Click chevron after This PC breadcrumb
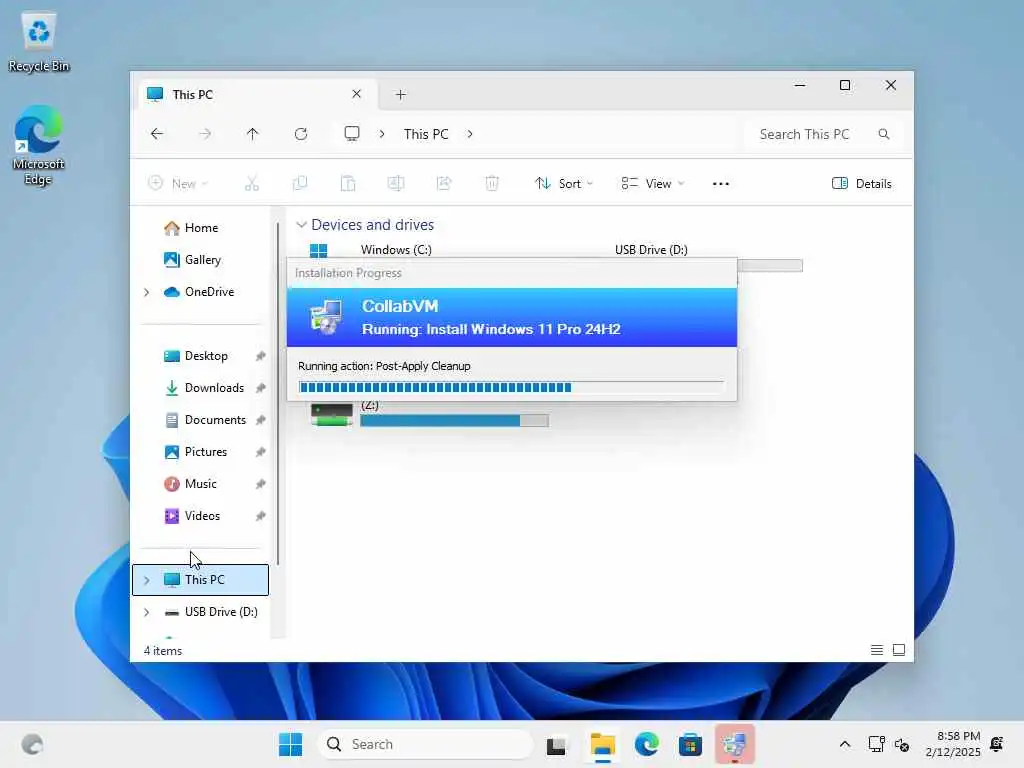Image resolution: width=1024 pixels, height=768 pixels. pyautogui.click(x=470, y=134)
